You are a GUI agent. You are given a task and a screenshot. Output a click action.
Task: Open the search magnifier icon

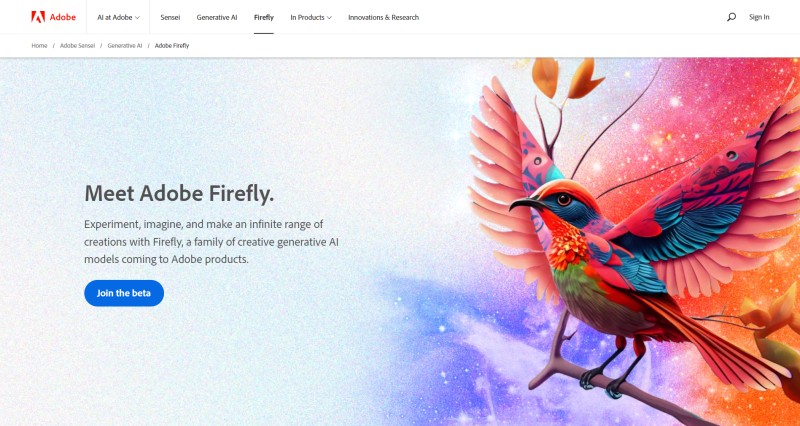pos(731,17)
